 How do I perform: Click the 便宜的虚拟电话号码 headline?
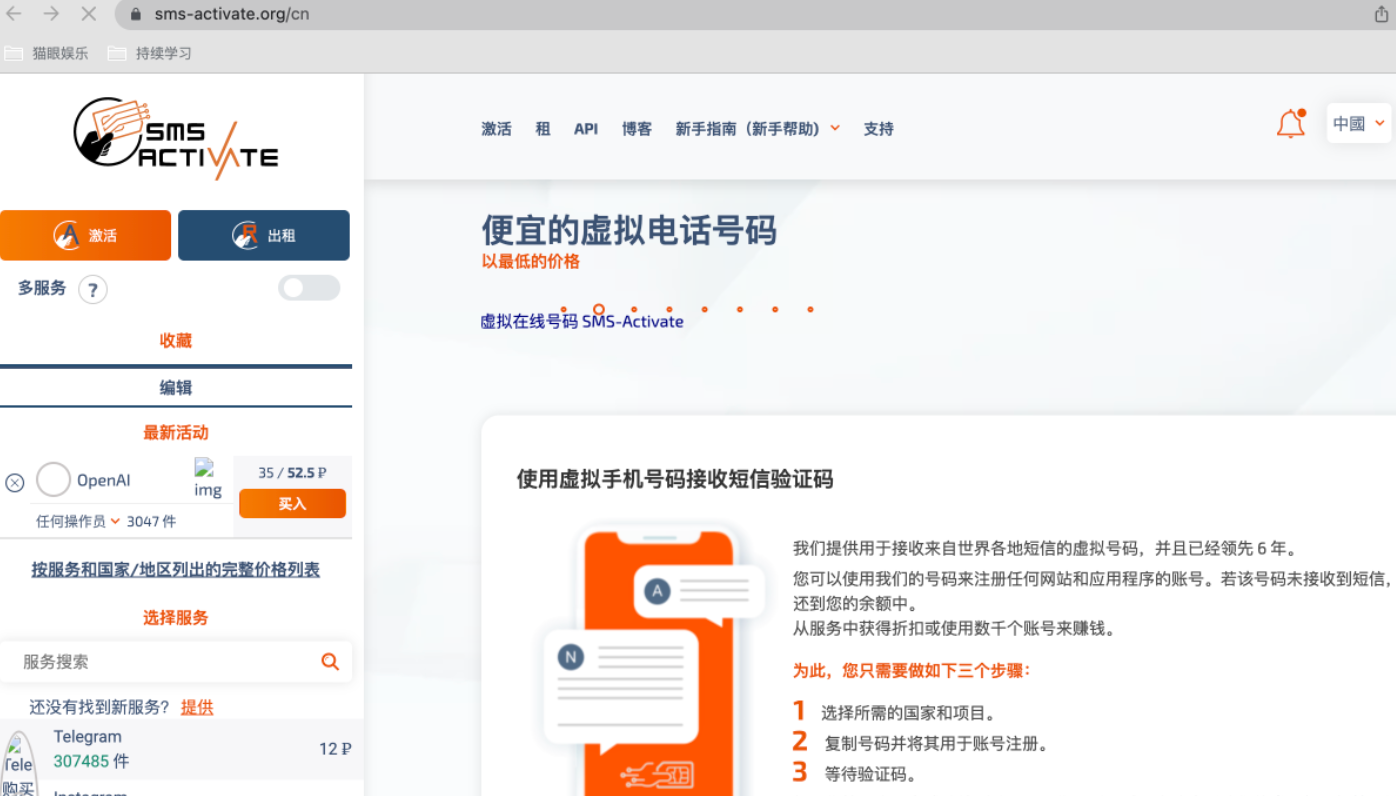pos(629,230)
